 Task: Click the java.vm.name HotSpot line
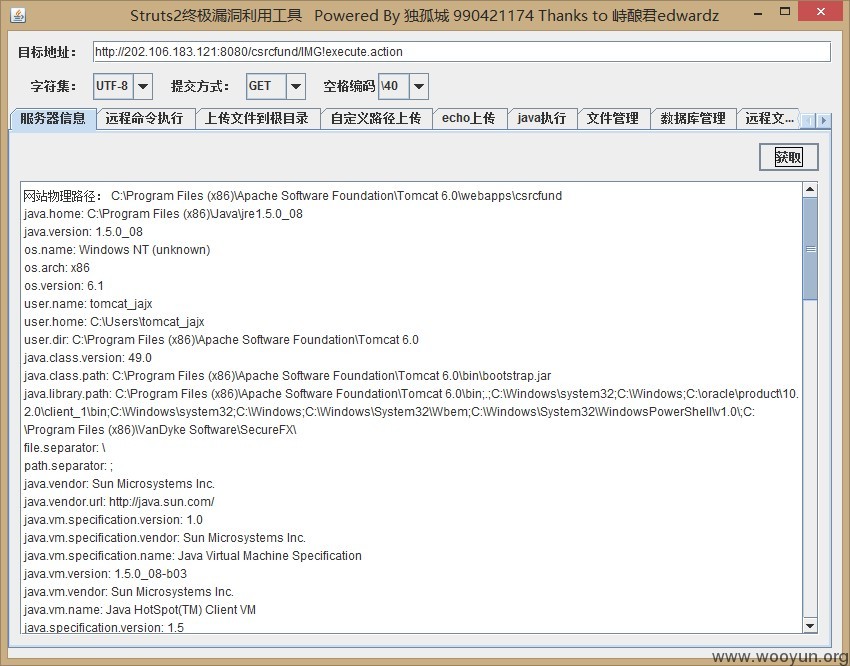pyautogui.click(x=140, y=610)
